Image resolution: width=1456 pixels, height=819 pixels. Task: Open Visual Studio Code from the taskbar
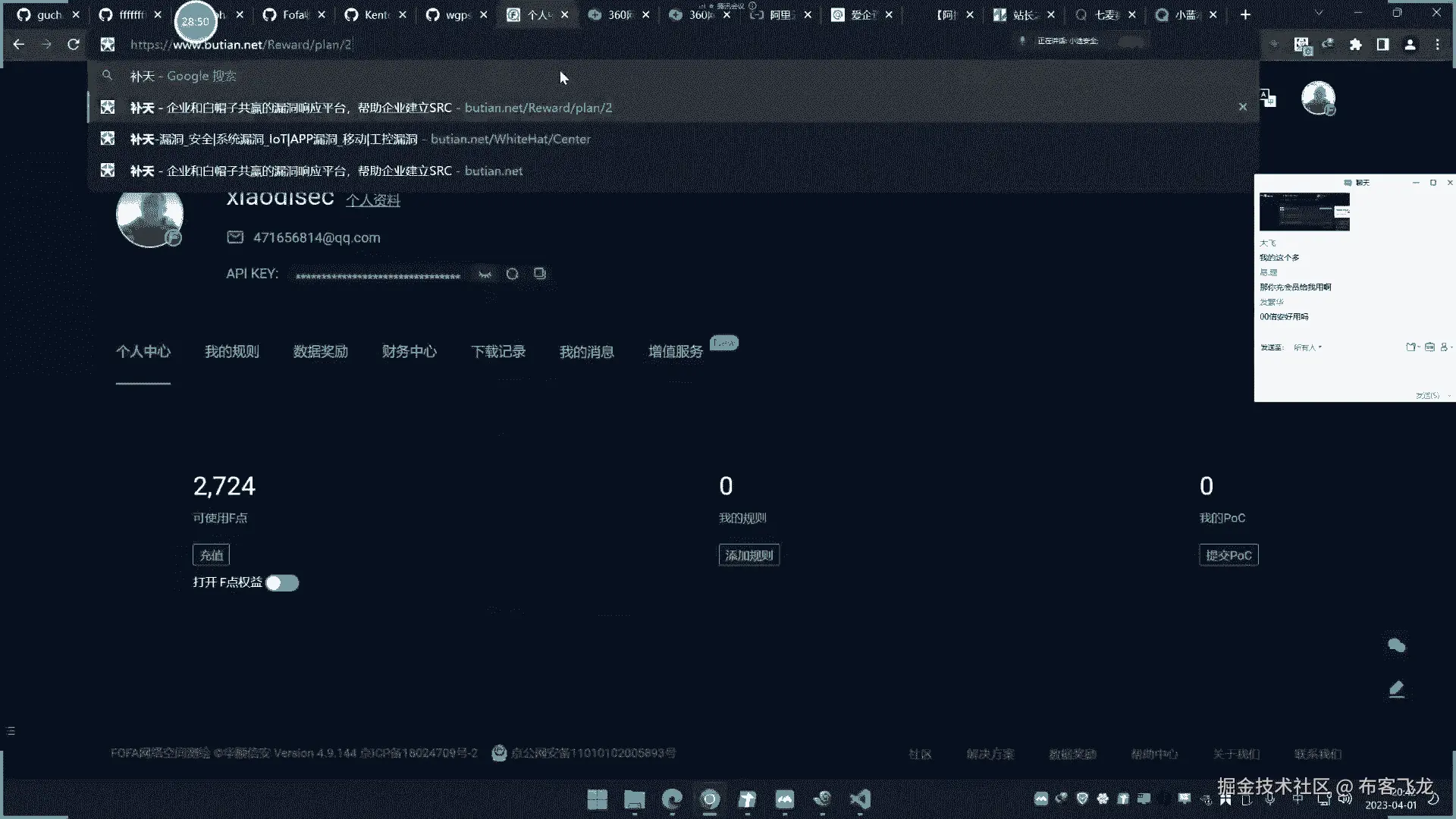point(859,799)
